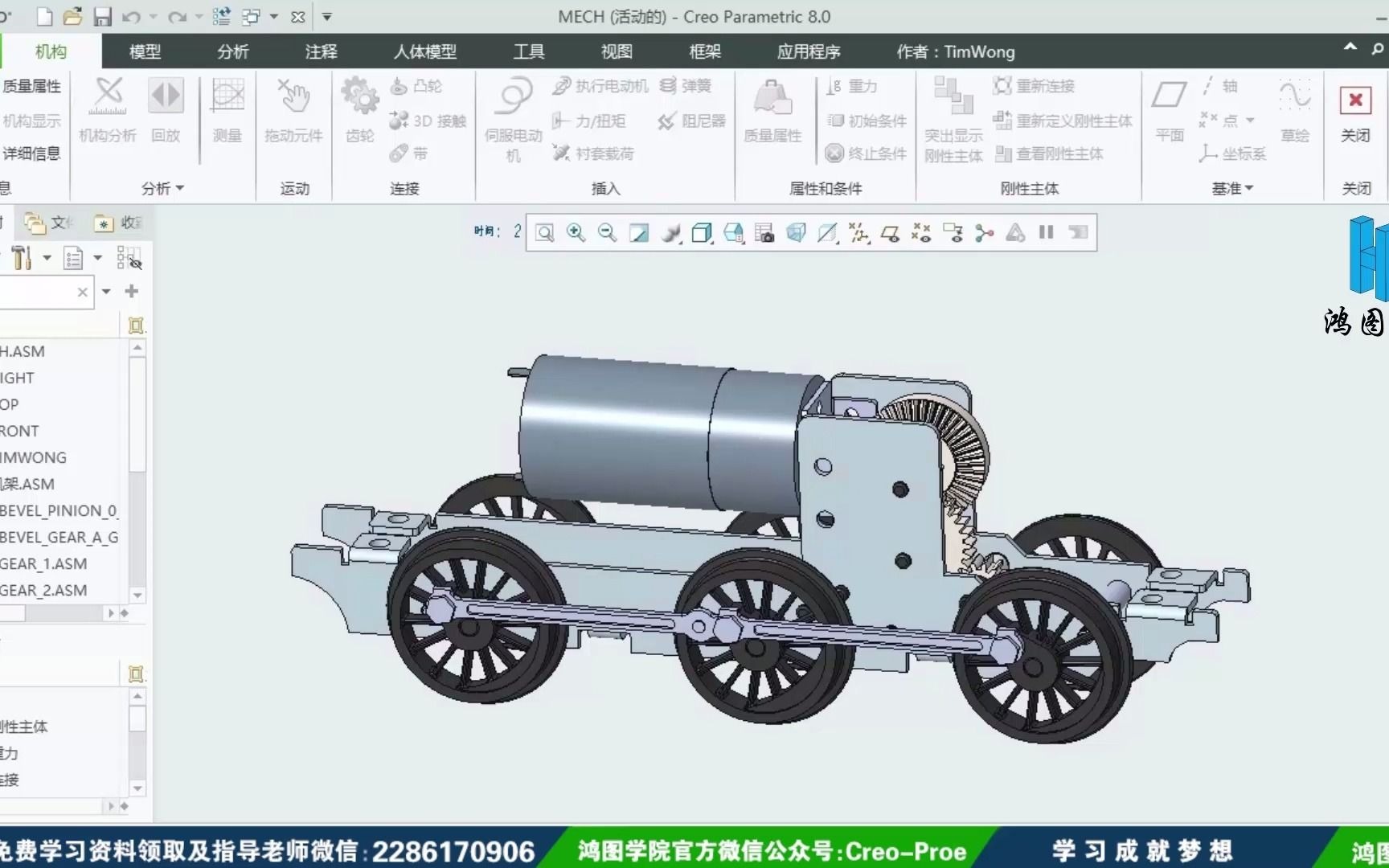Click 重新连接 to reconnect the assembly
The image size is (1389, 868).
coord(1043,86)
